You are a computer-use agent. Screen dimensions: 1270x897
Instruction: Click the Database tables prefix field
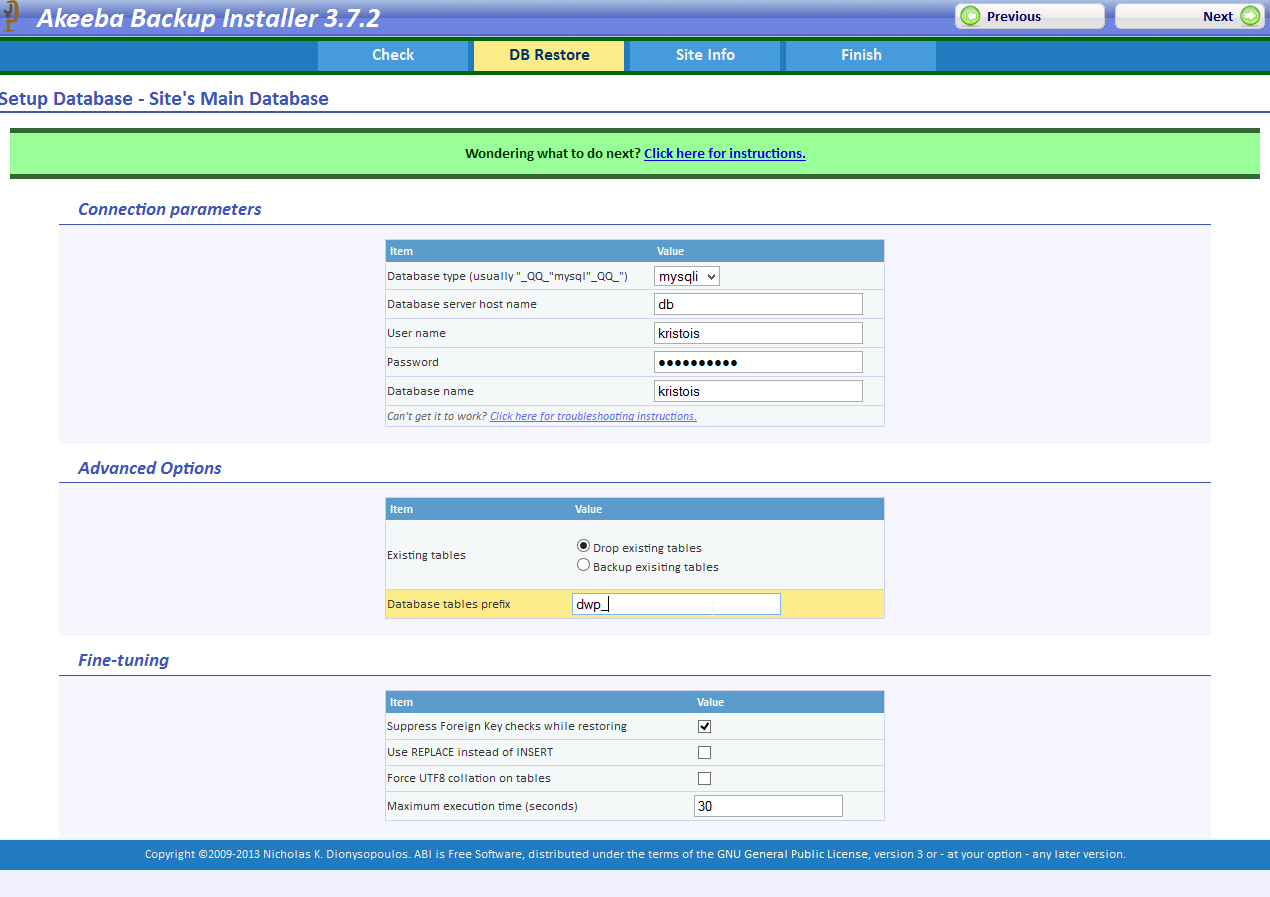pyautogui.click(x=676, y=604)
